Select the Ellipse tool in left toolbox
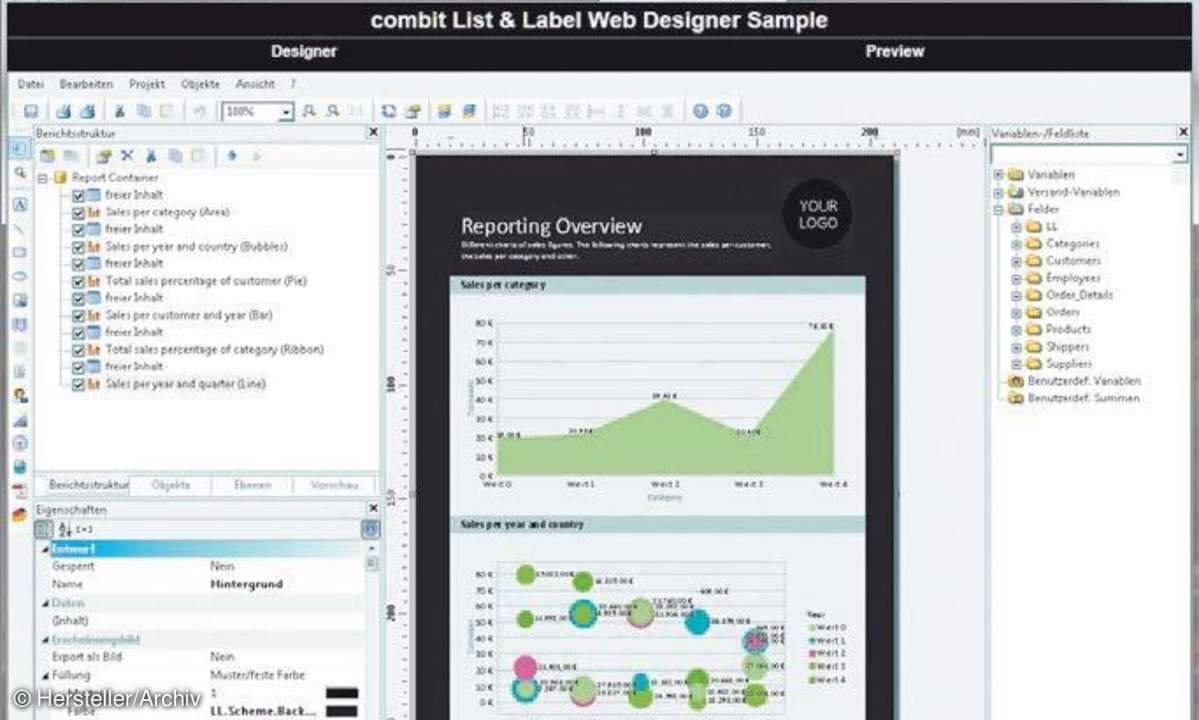The height and width of the screenshot is (720, 1199). click(20, 276)
